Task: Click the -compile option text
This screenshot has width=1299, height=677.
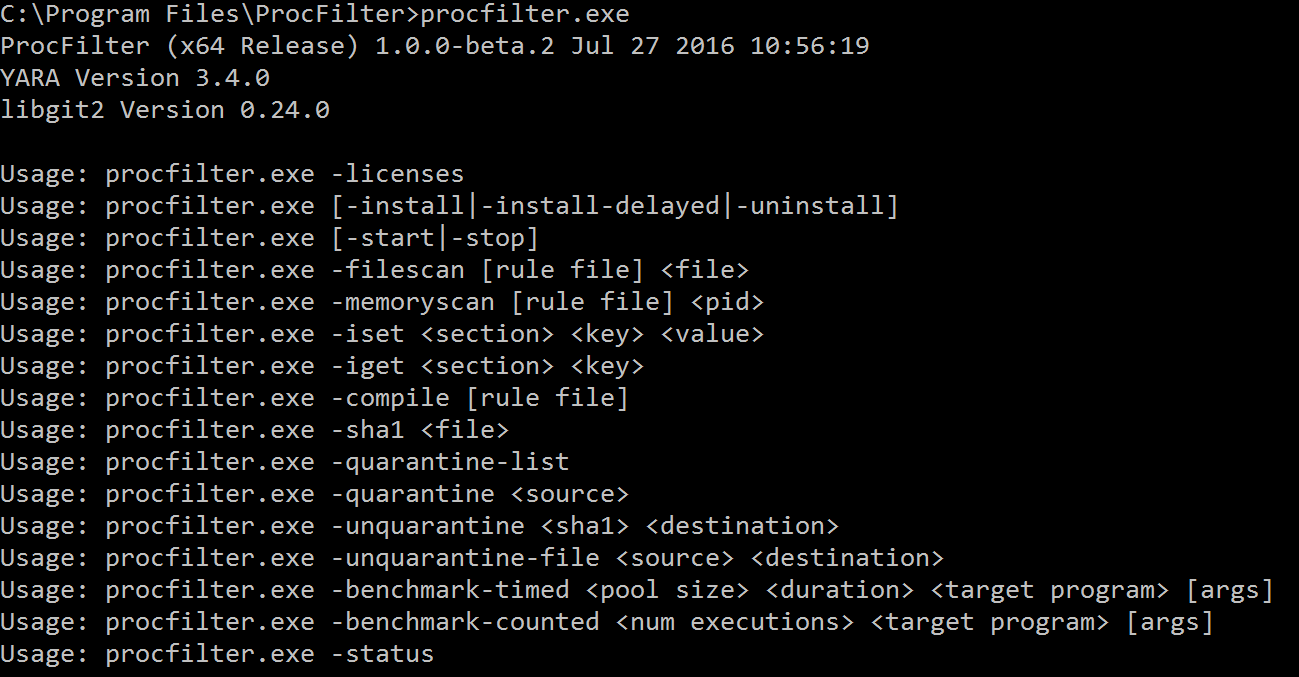Action: [390, 398]
